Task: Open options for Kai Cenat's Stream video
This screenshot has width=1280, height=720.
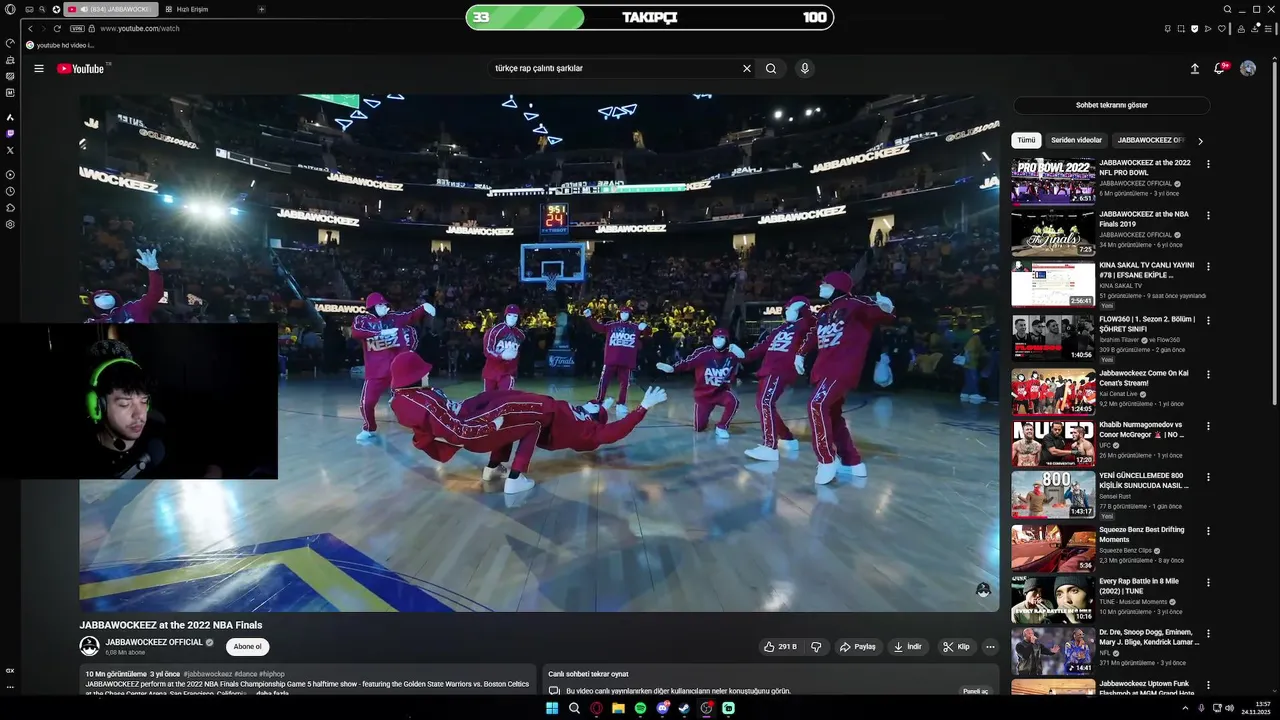Action: tap(1208, 375)
